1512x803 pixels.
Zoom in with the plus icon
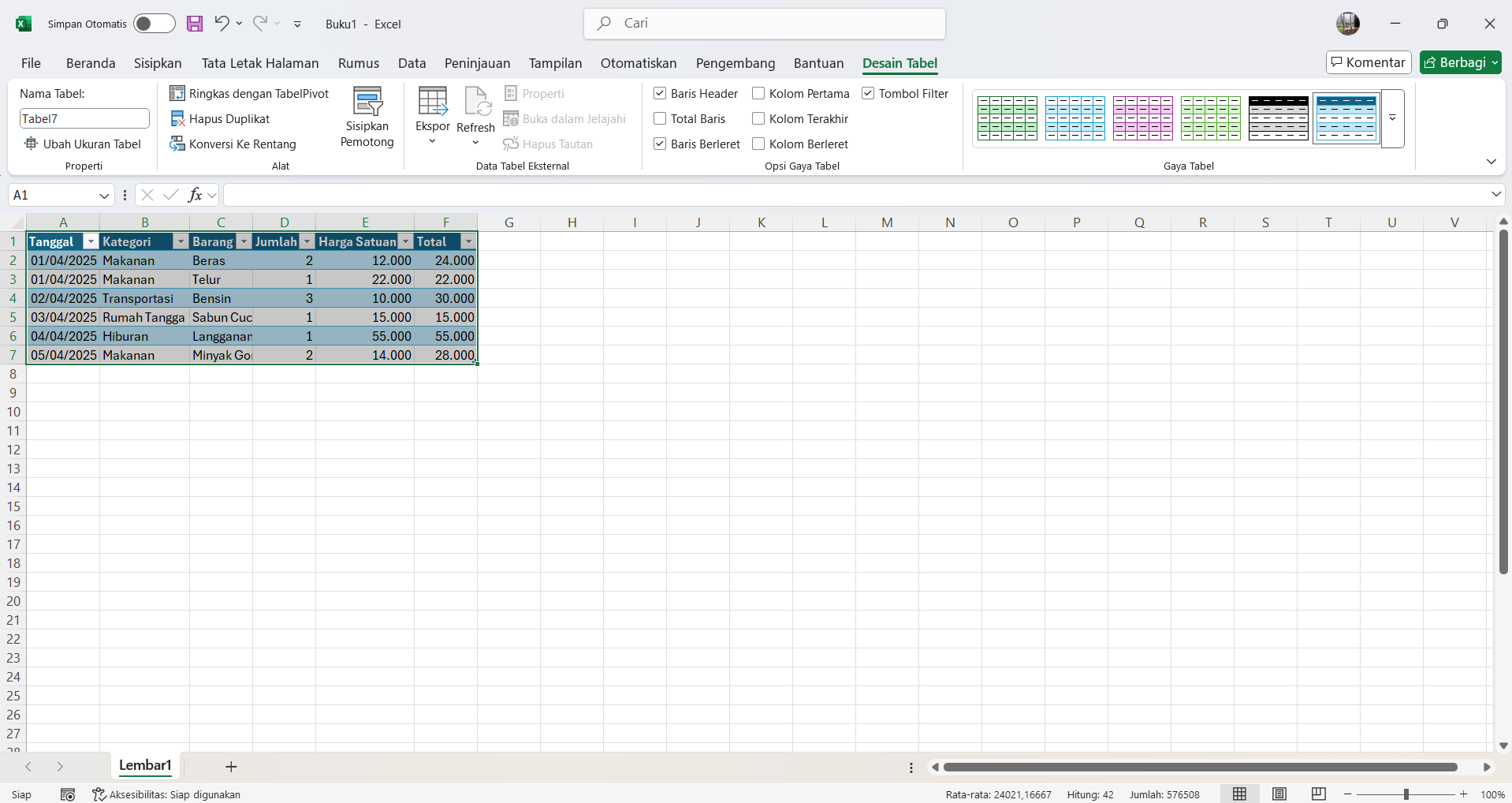[x=1464, y=794]
